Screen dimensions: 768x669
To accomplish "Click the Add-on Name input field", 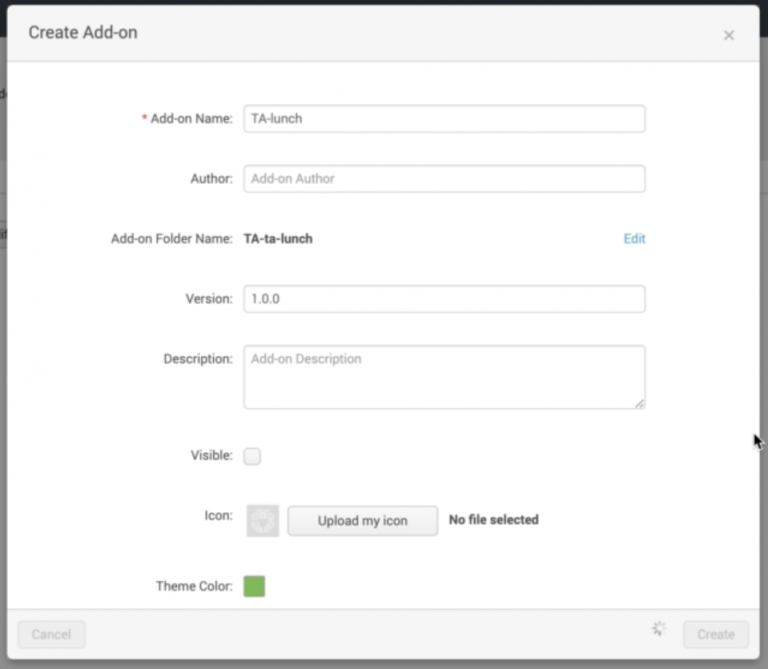I will (444, 119).
